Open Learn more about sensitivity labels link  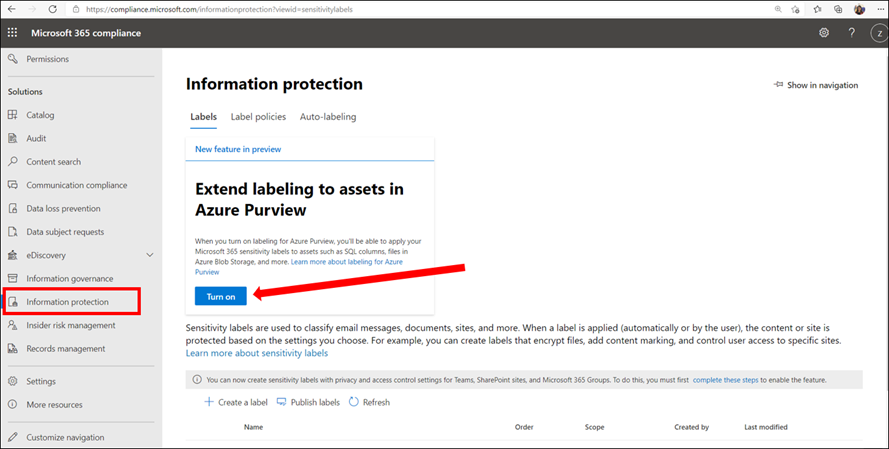coord(257,353)
